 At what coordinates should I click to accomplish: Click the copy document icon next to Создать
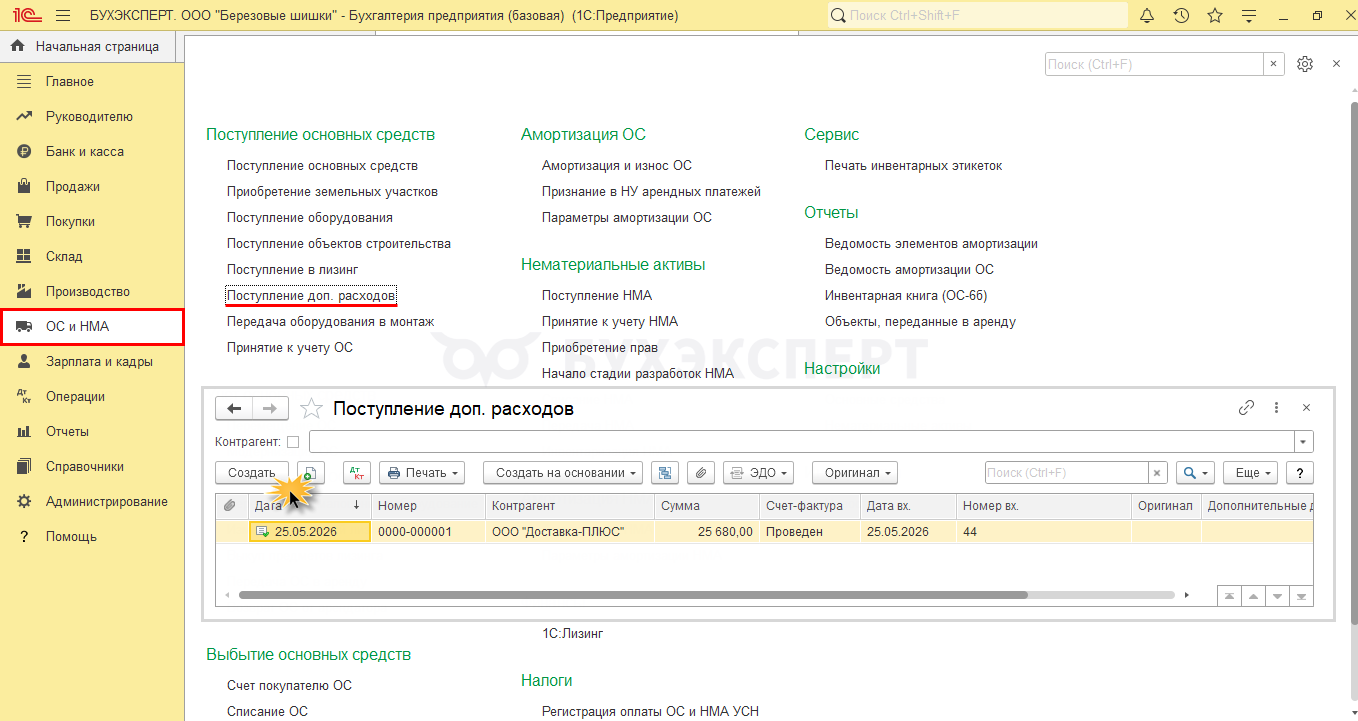coord(311,473)
